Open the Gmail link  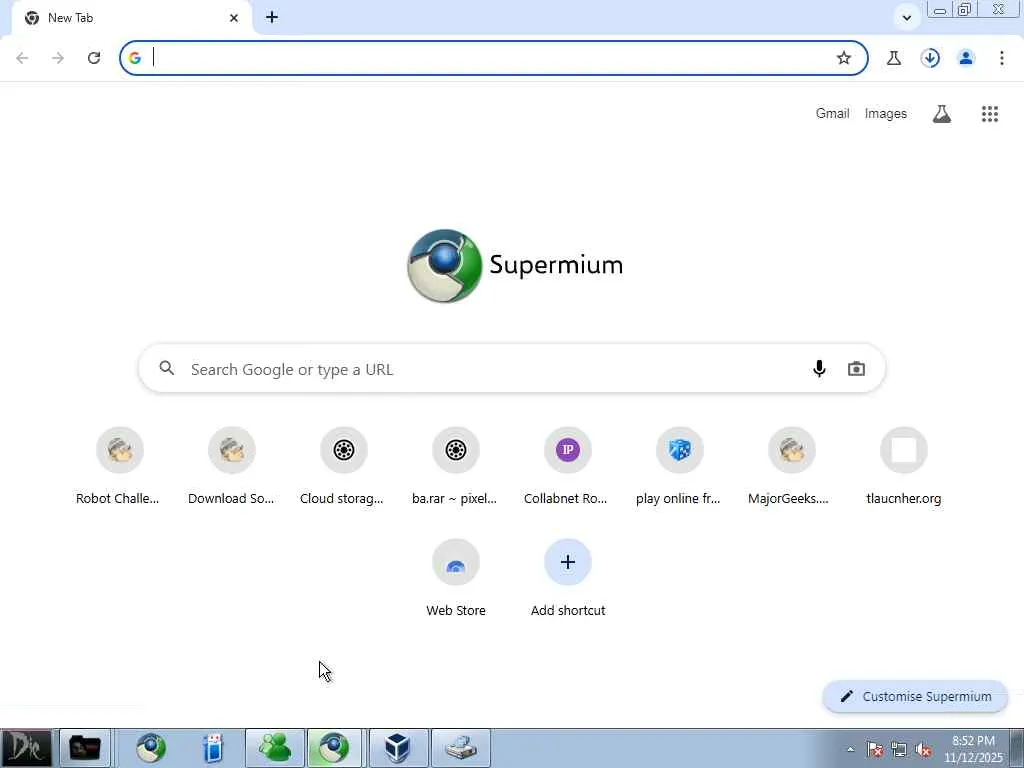[x=832, y=114]
